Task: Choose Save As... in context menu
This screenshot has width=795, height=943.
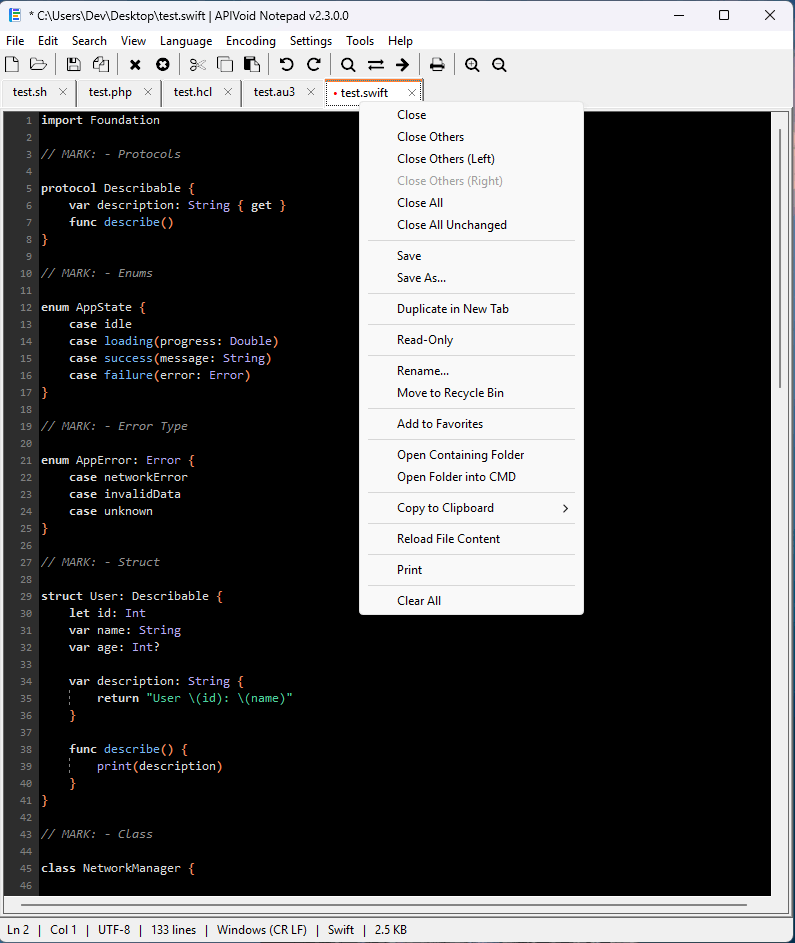Action: click(471, 278)
